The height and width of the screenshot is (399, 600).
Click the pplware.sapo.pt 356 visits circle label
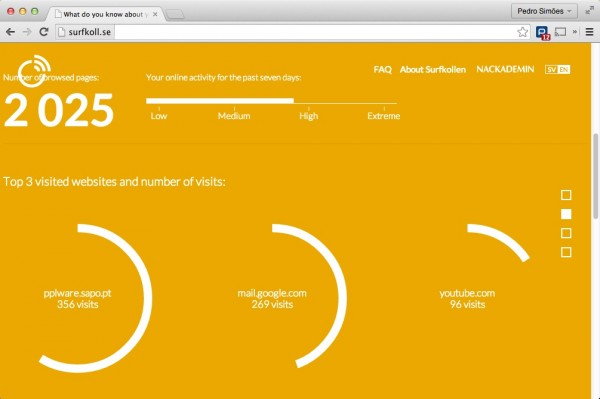click(x=77, y=299)
